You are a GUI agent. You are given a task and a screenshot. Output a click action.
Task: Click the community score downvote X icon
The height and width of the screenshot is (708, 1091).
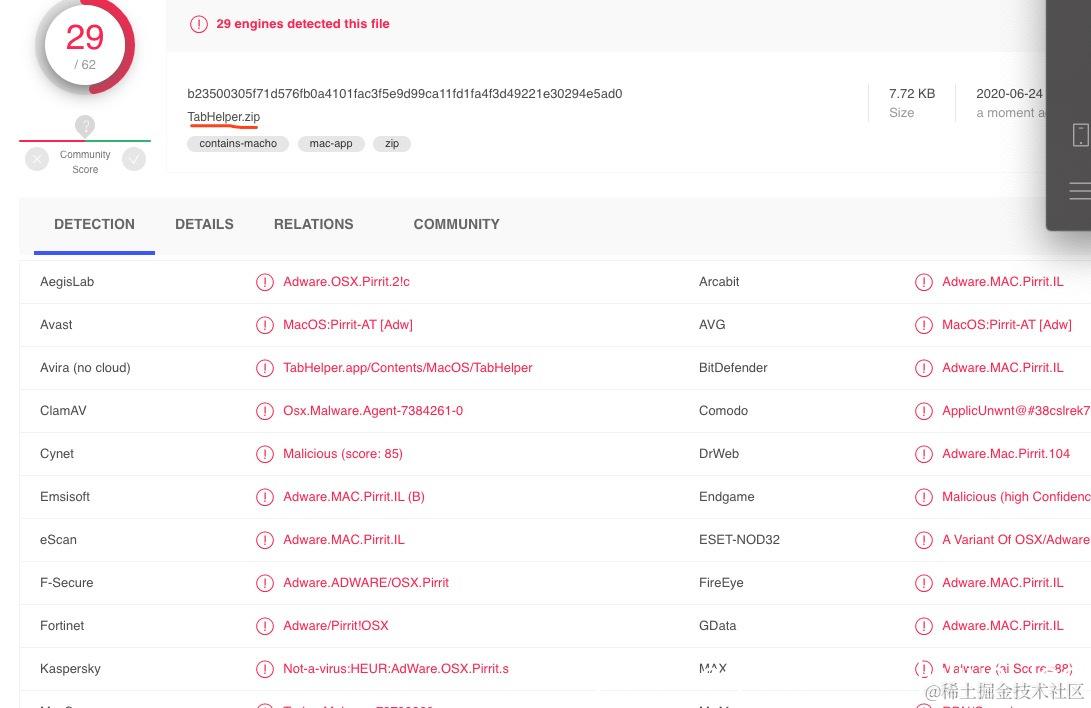tap(37, 160)
